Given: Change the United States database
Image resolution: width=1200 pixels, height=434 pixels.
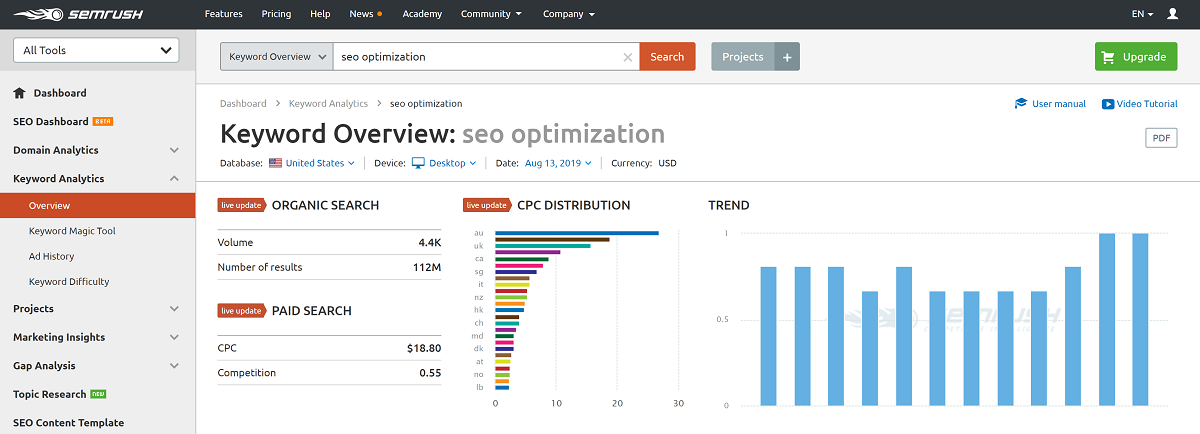Looking at the screenshot, I should [x=320, y=163].
